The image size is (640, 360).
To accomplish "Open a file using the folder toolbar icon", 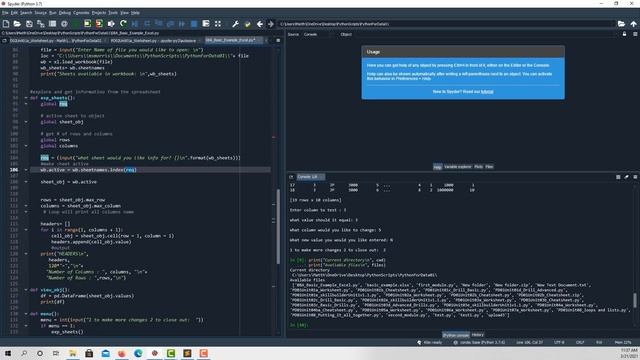I will point(17,24).
